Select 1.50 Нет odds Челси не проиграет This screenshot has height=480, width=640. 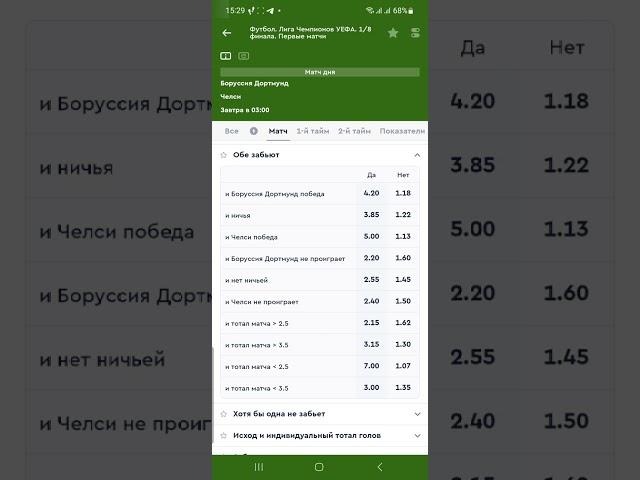click(403, 301)
